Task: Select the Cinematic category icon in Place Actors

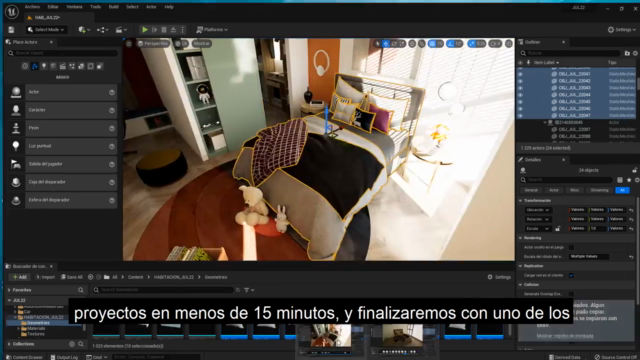Action: coord(62,66)
